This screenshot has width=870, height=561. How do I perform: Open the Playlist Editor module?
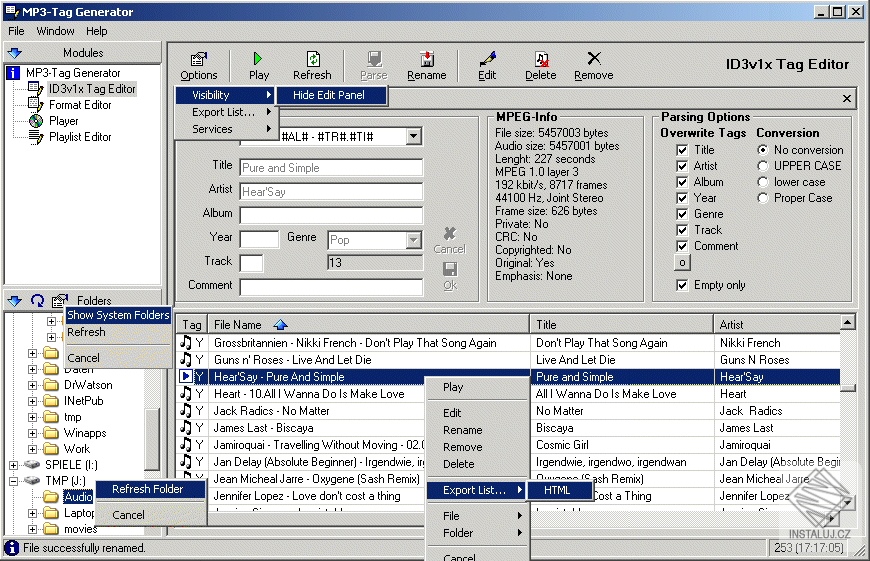(x=80, y=137)
